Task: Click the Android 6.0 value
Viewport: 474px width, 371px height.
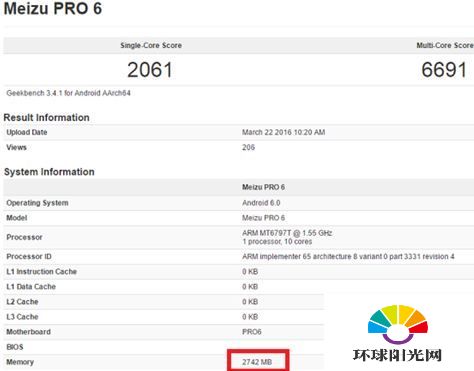Action: pyautogui.click(x=261, y=203)
